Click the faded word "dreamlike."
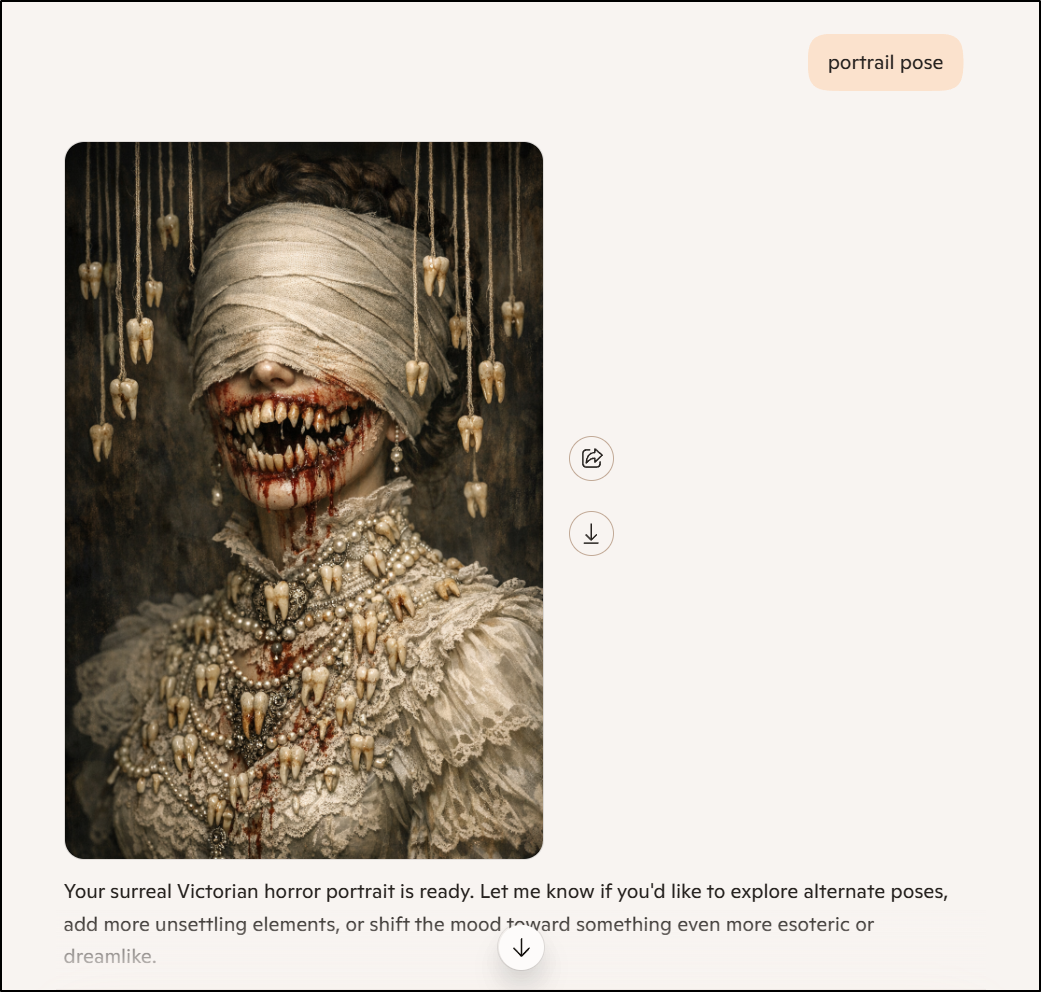Screen dimensions: 1041x992 (110, 957)
